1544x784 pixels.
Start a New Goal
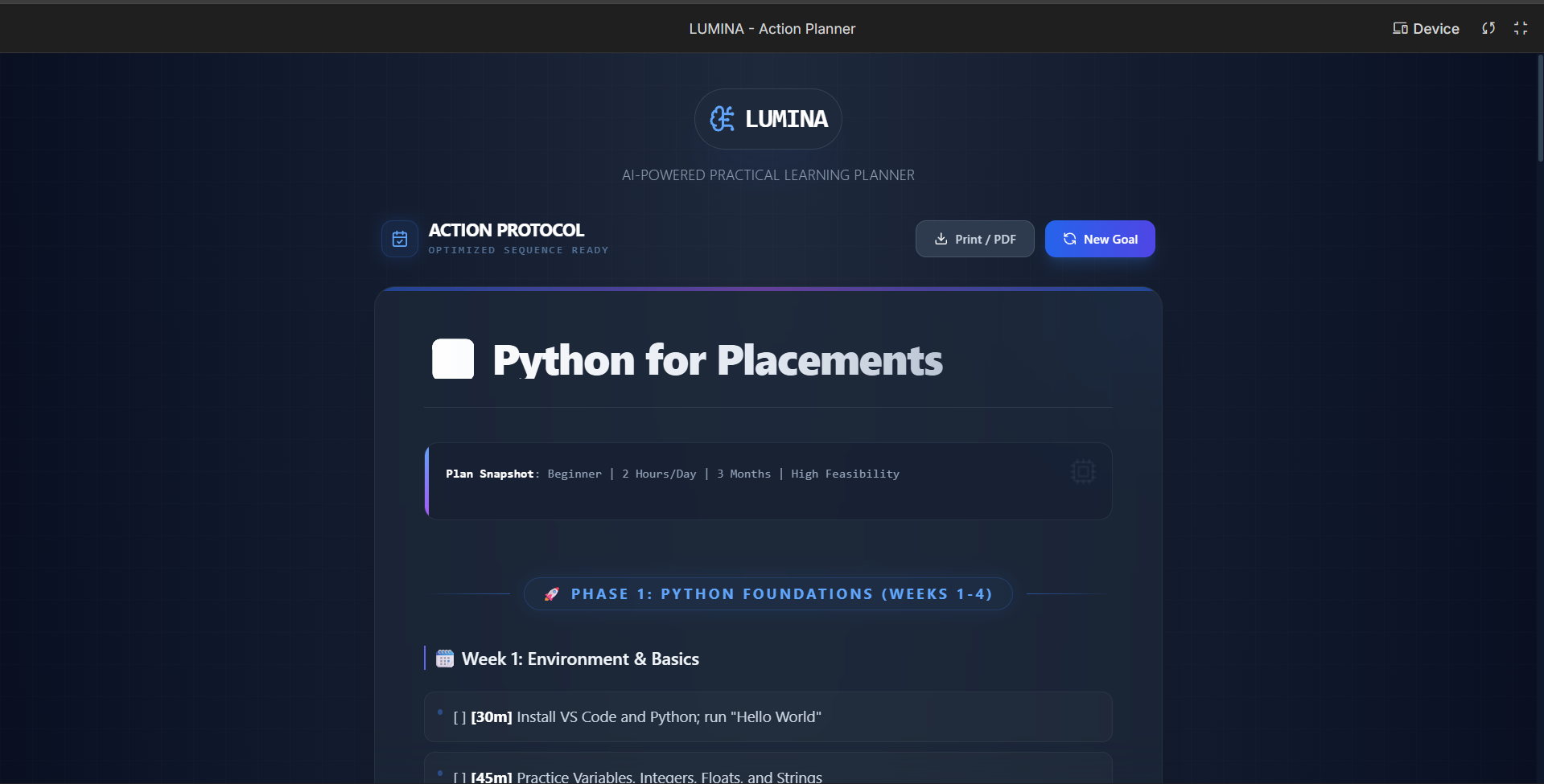point(1100,239)
